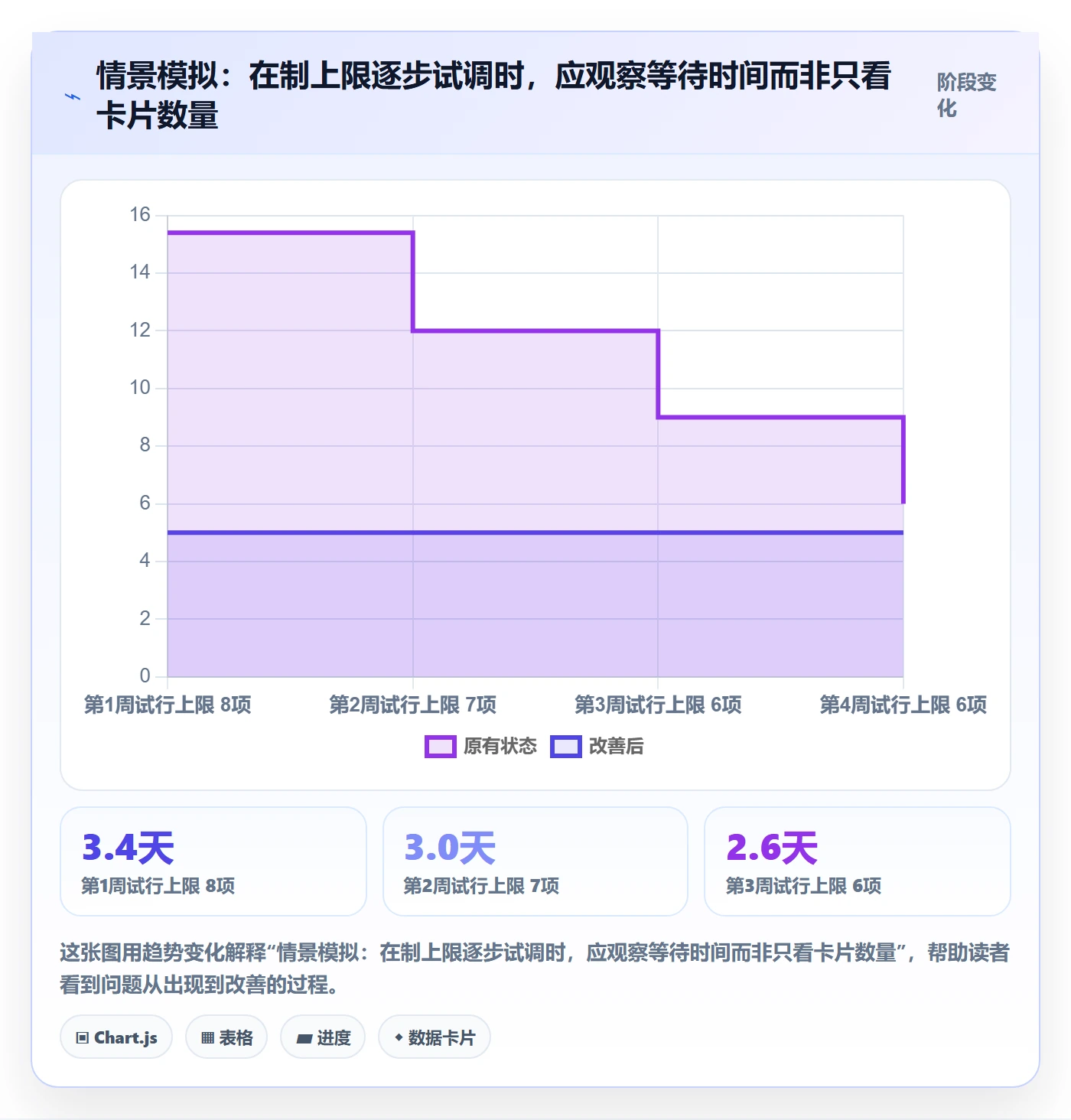The height and width of the screenshot is (1120, 1071).
Task: Click the diamond icon in 数据卡片 tag
Action: point(399,1037)
